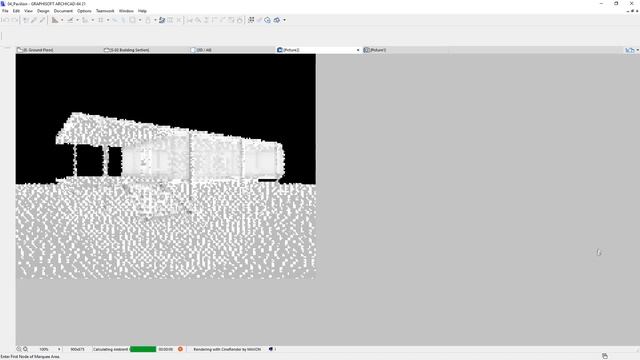Image resolution: width=640 pixels, height=360 pixels.
Task: Open the Design menu
Action: pos(43,11)
